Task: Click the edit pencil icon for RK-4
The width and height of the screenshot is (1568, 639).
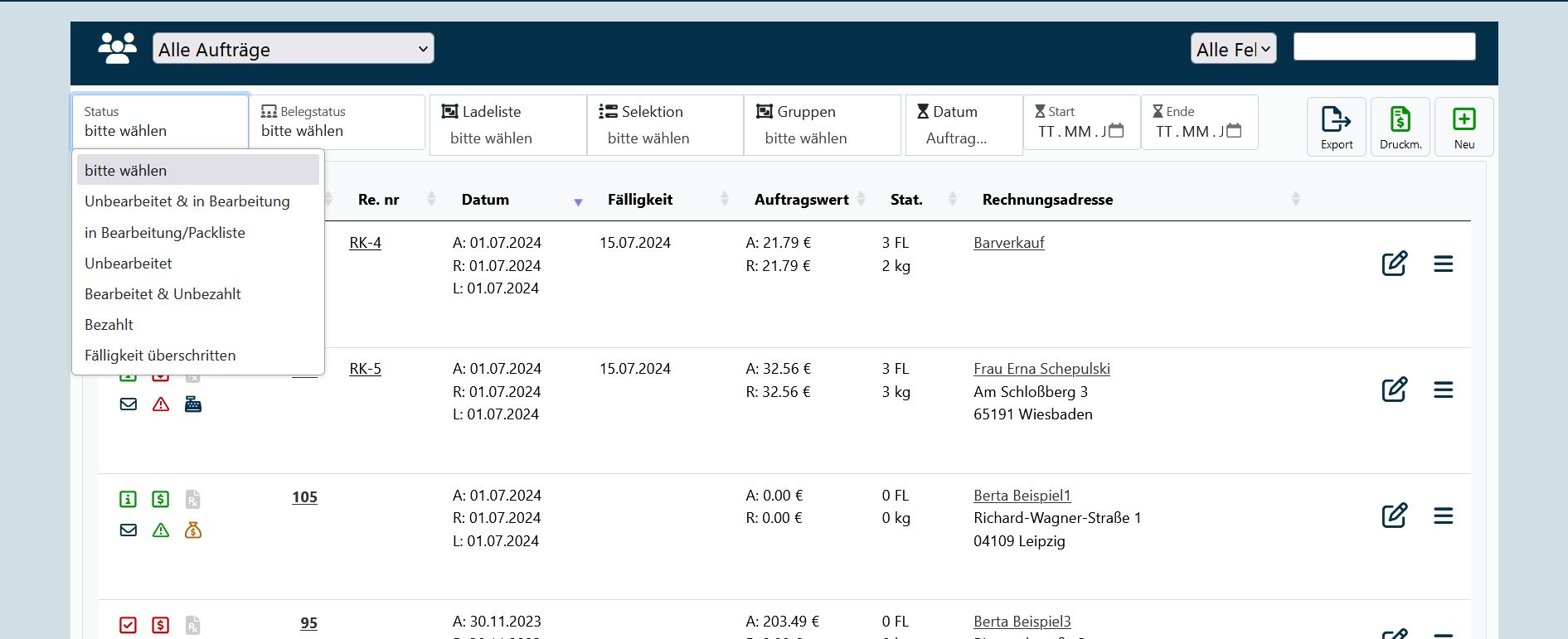Action: 1394,264
